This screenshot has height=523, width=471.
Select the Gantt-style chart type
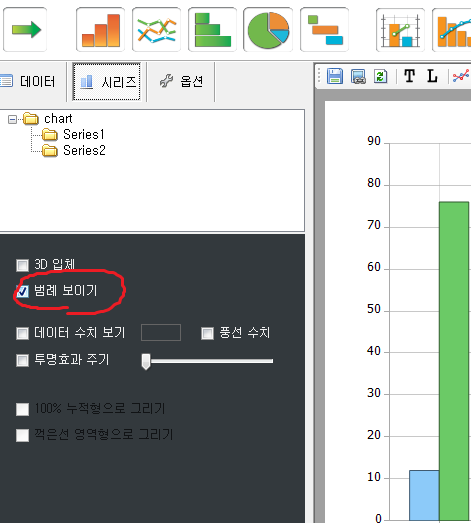tap(325, 30)
